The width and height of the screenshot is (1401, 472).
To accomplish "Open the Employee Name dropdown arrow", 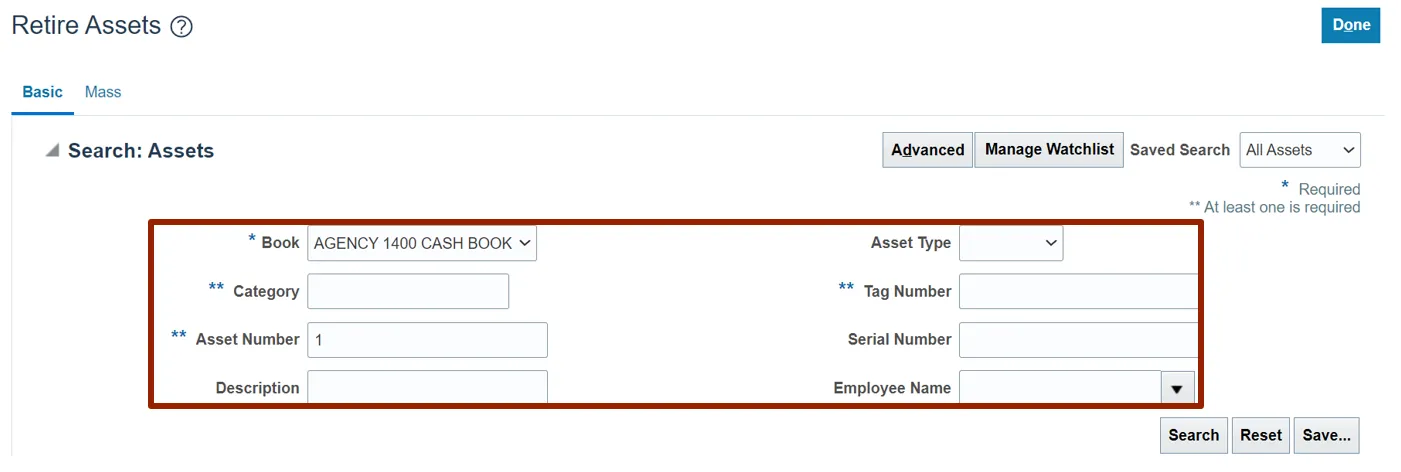I will click(x=1177, y=388).
